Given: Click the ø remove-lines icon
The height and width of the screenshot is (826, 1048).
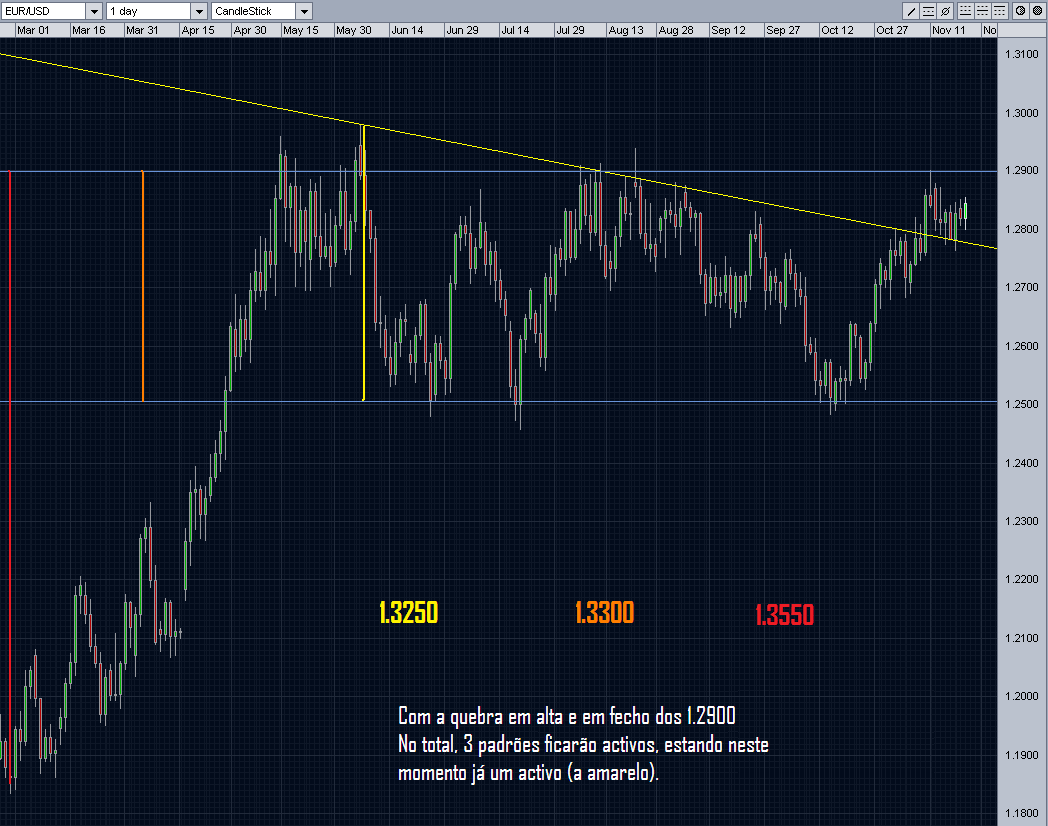Looking at the screenshot, I should point(945,10).
